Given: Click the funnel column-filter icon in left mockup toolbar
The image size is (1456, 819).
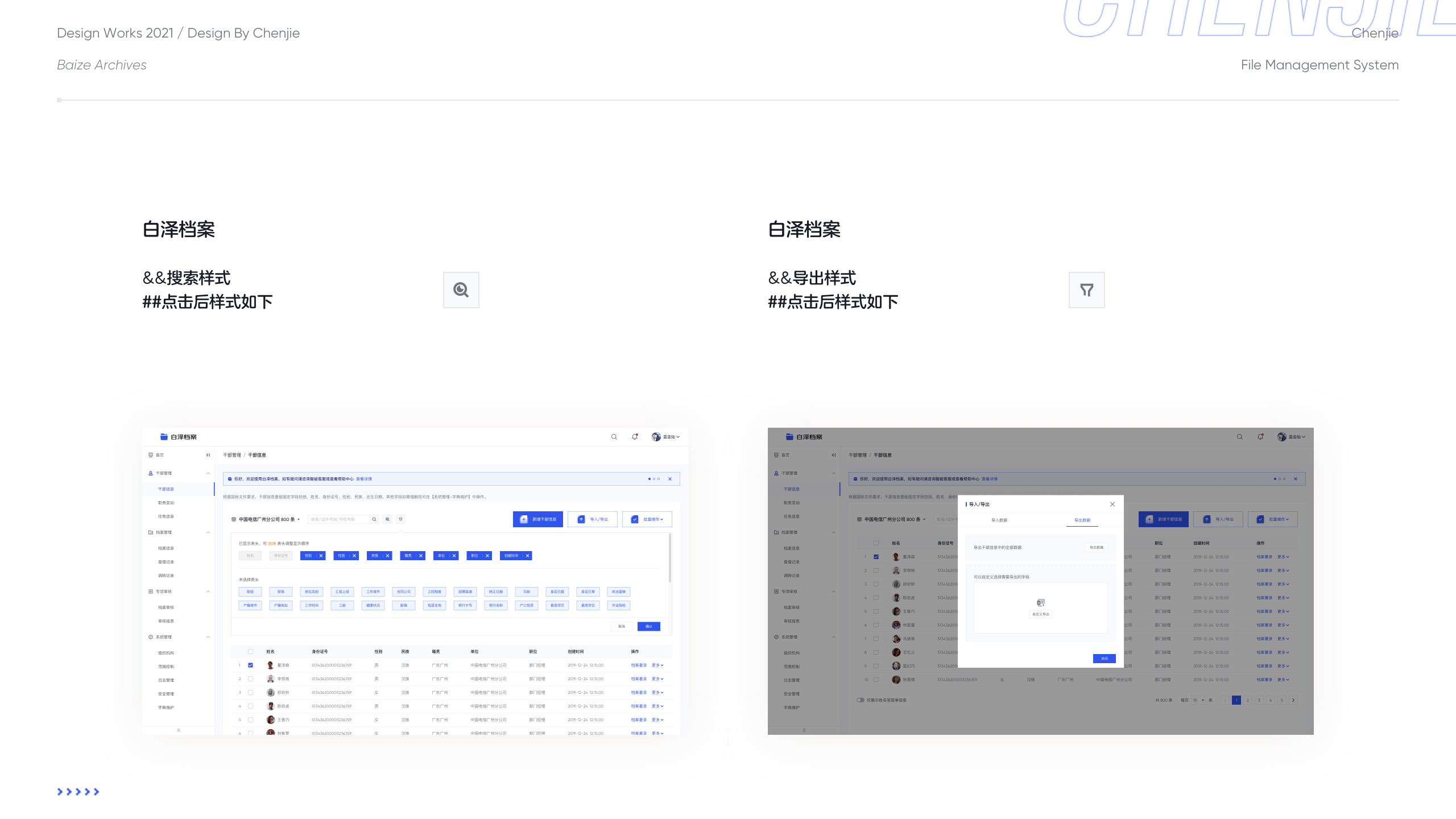Looking at the screenshot, I should 401,519.
